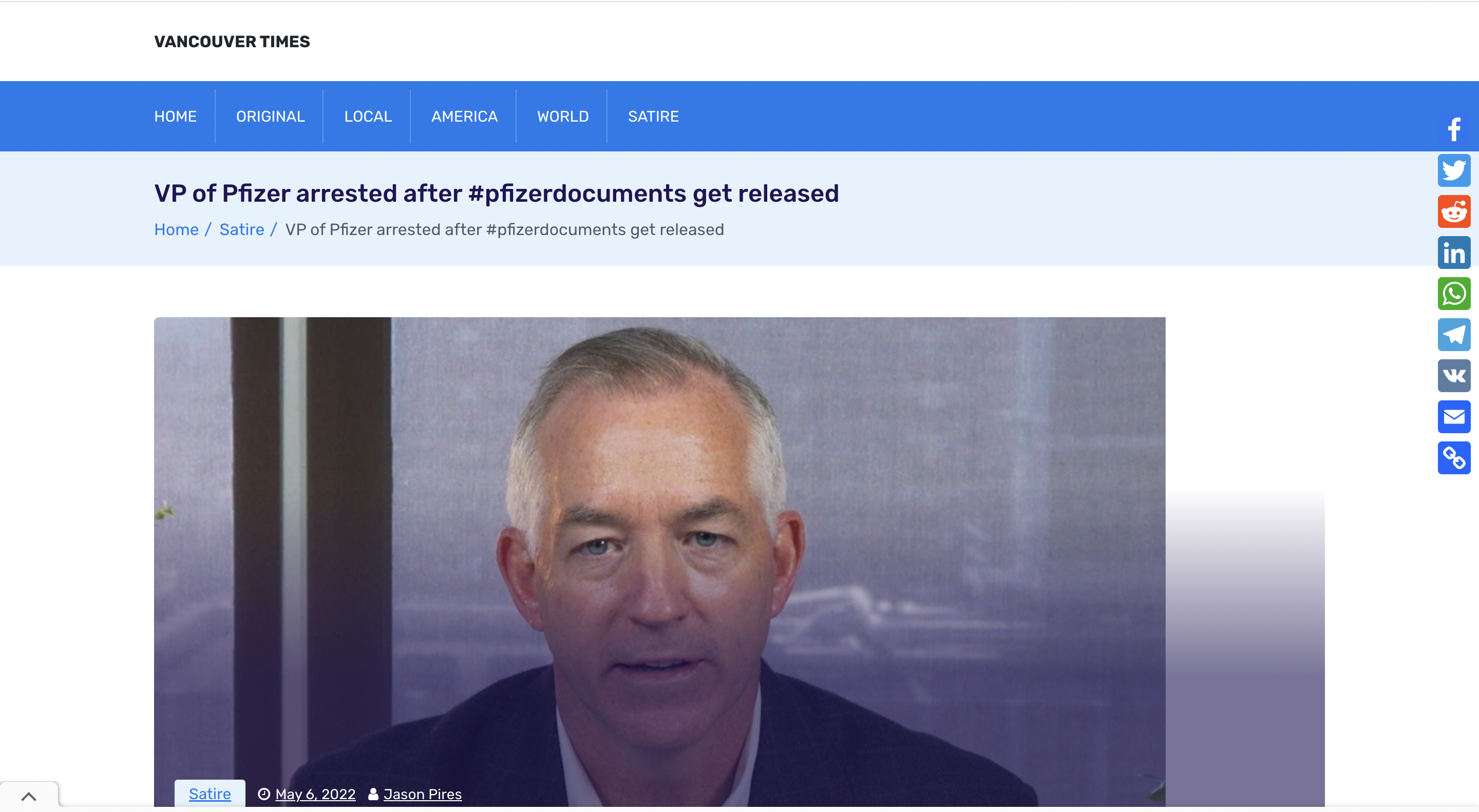Viewport: 1479px width, 812px height.
Task: Open the May 6, 2022 date link
Action: (x=315, y=794)
